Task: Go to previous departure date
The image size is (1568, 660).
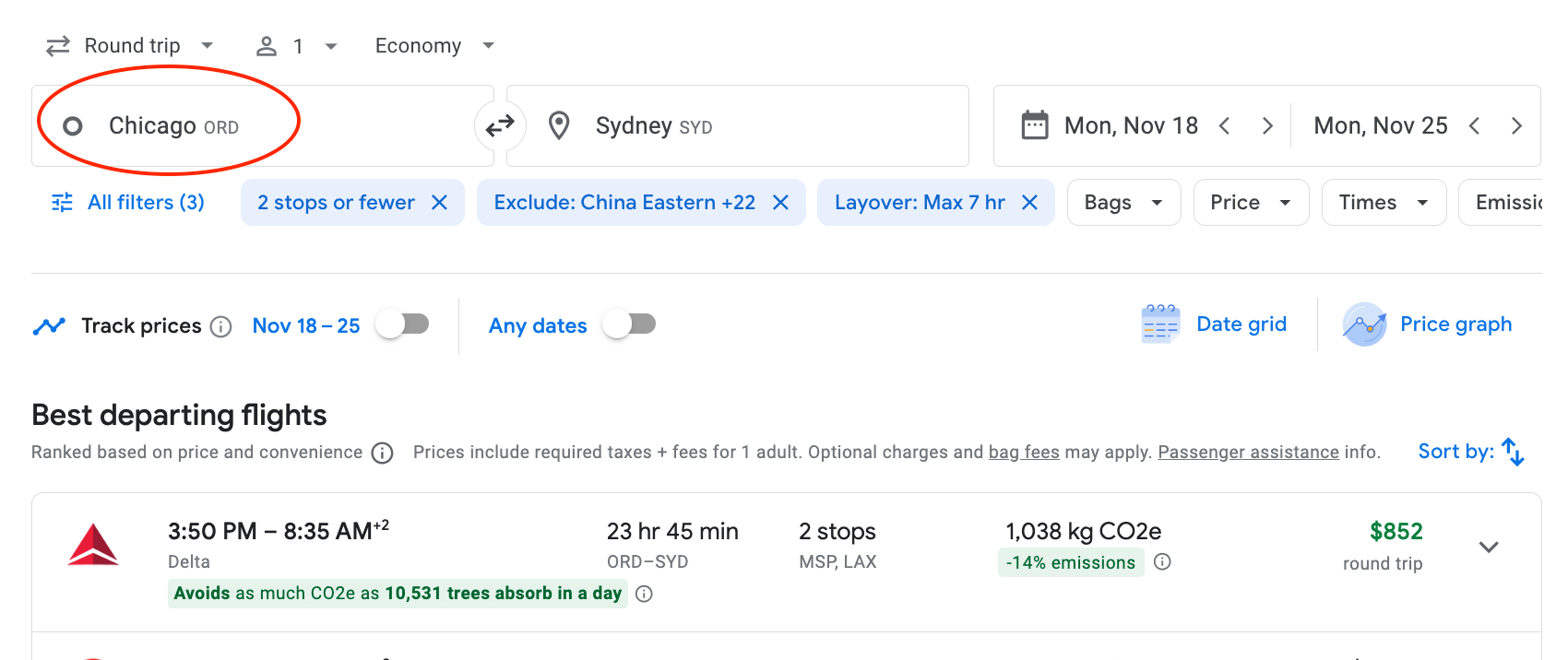Action: click(1225, 125)
